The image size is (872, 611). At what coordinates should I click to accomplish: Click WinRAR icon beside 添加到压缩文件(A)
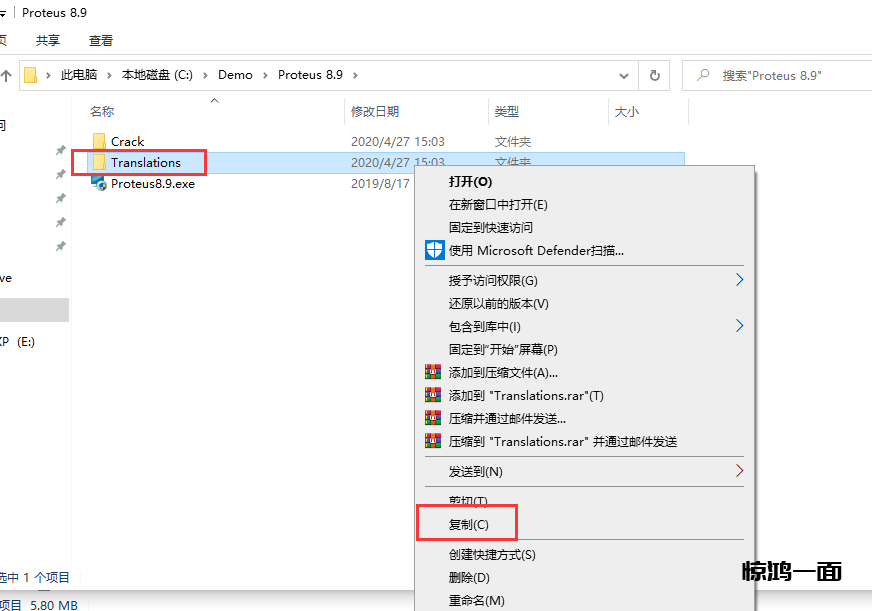[433, 373]
